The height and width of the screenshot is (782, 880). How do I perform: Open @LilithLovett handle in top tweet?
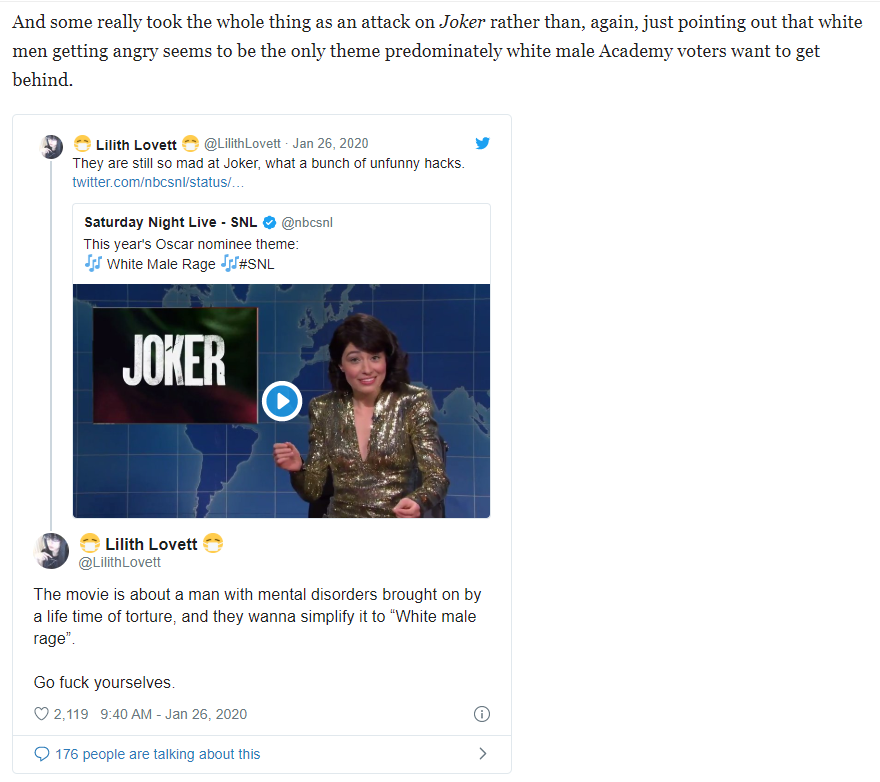[242, 143]
